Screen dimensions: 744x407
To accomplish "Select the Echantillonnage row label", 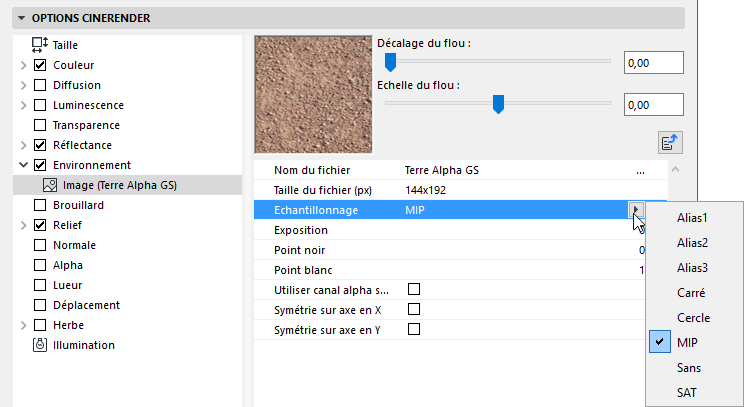I will pyautogui.click(x=316, y=210).
